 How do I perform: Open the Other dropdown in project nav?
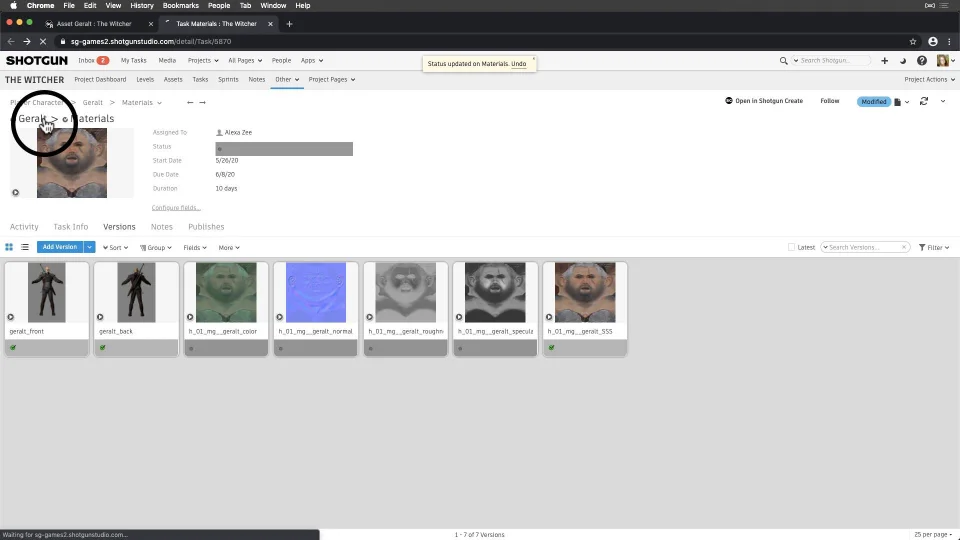point(287,80)
